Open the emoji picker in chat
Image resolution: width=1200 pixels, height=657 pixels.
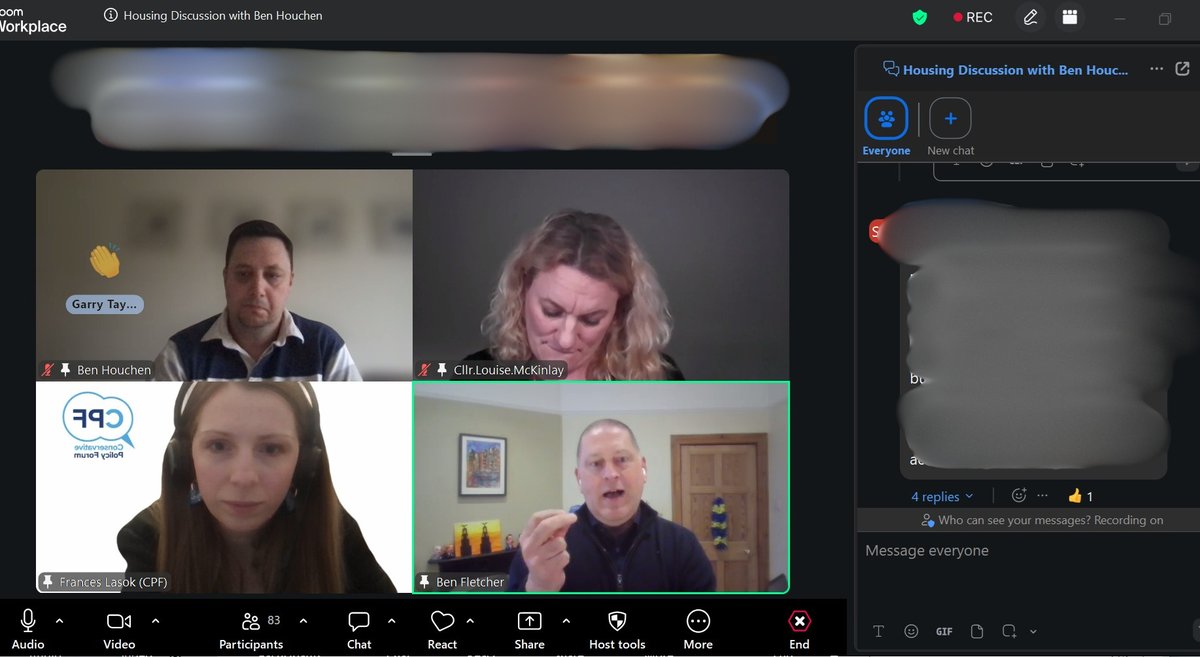[x=911, y=631]
